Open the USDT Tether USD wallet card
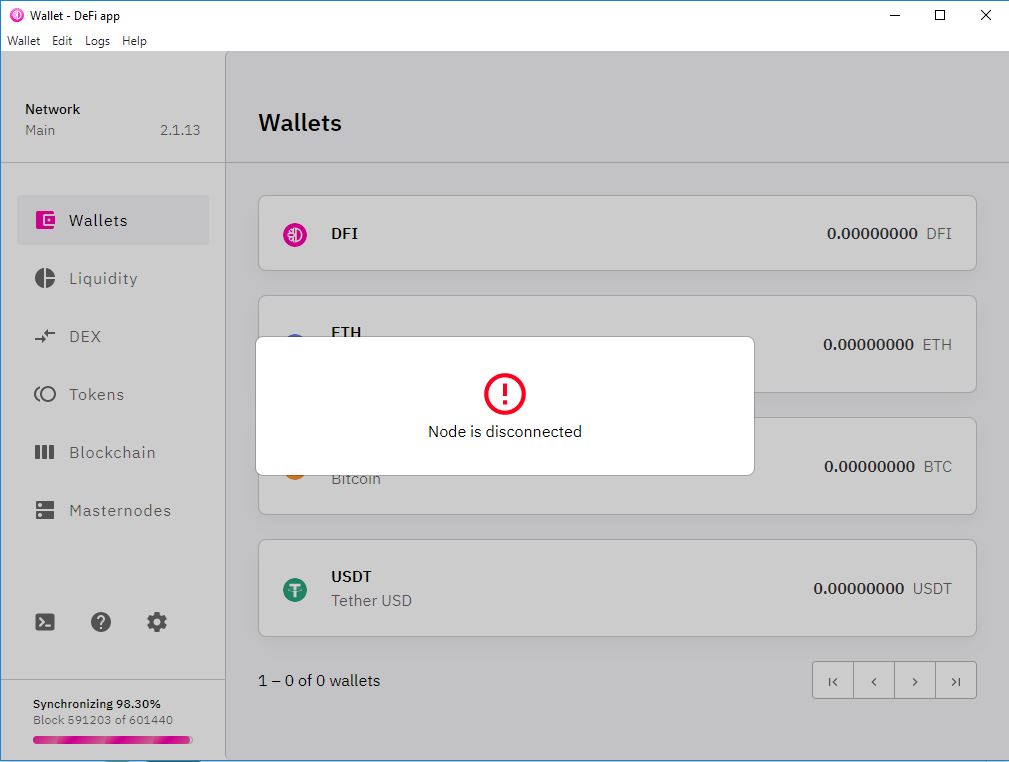 coord(617,588)
